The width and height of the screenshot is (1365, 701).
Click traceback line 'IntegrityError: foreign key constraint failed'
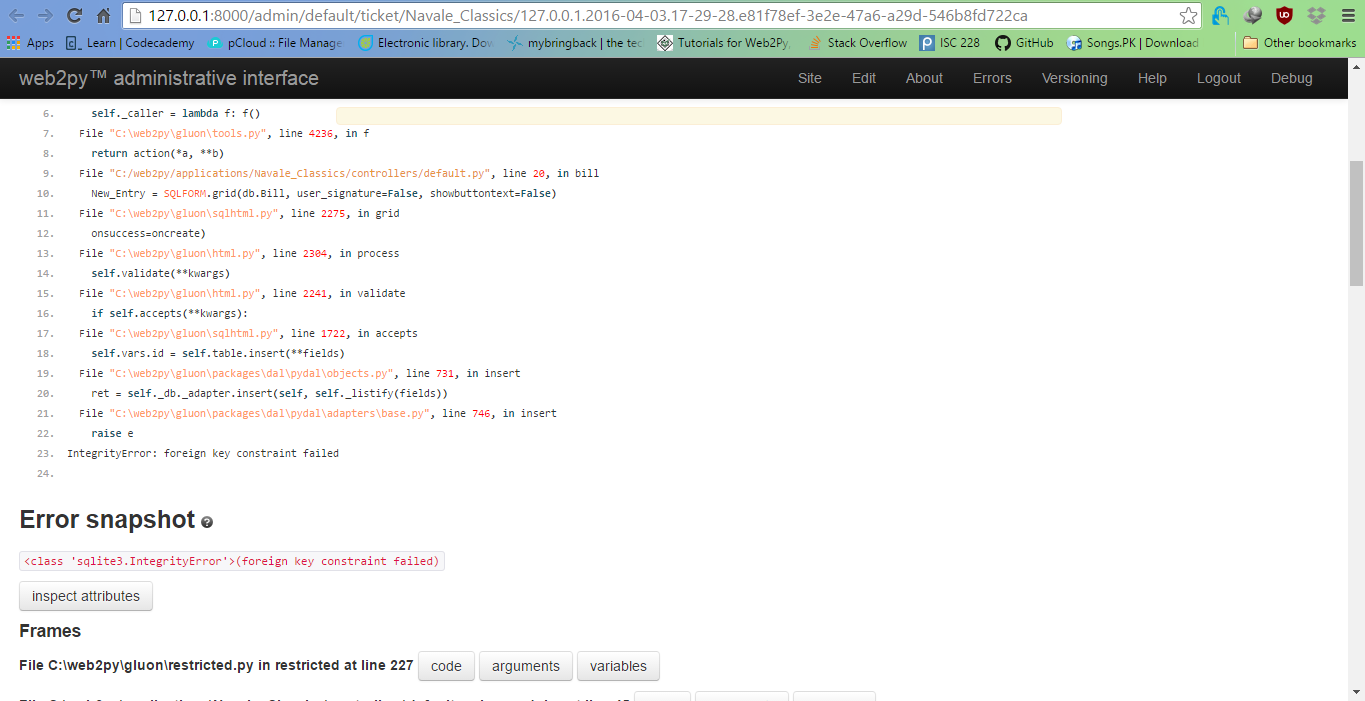click(x=203, y=453)
